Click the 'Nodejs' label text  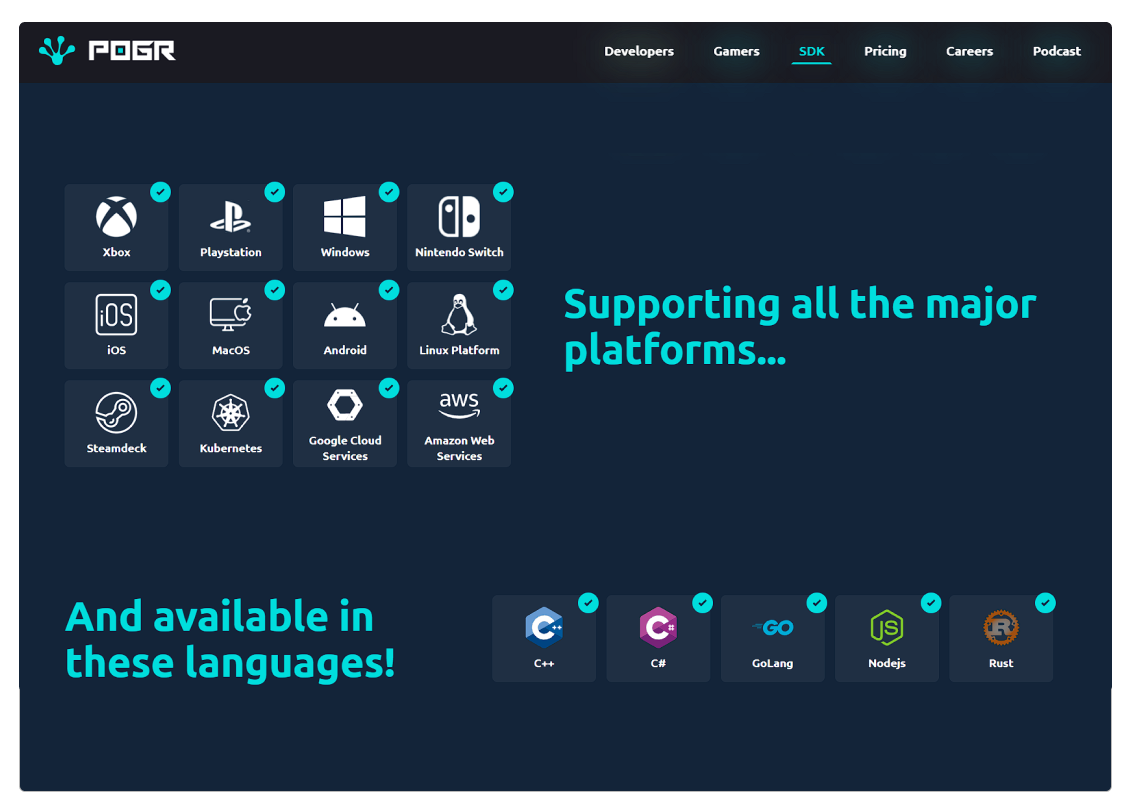pyautogui.click(x=886, y=663)
